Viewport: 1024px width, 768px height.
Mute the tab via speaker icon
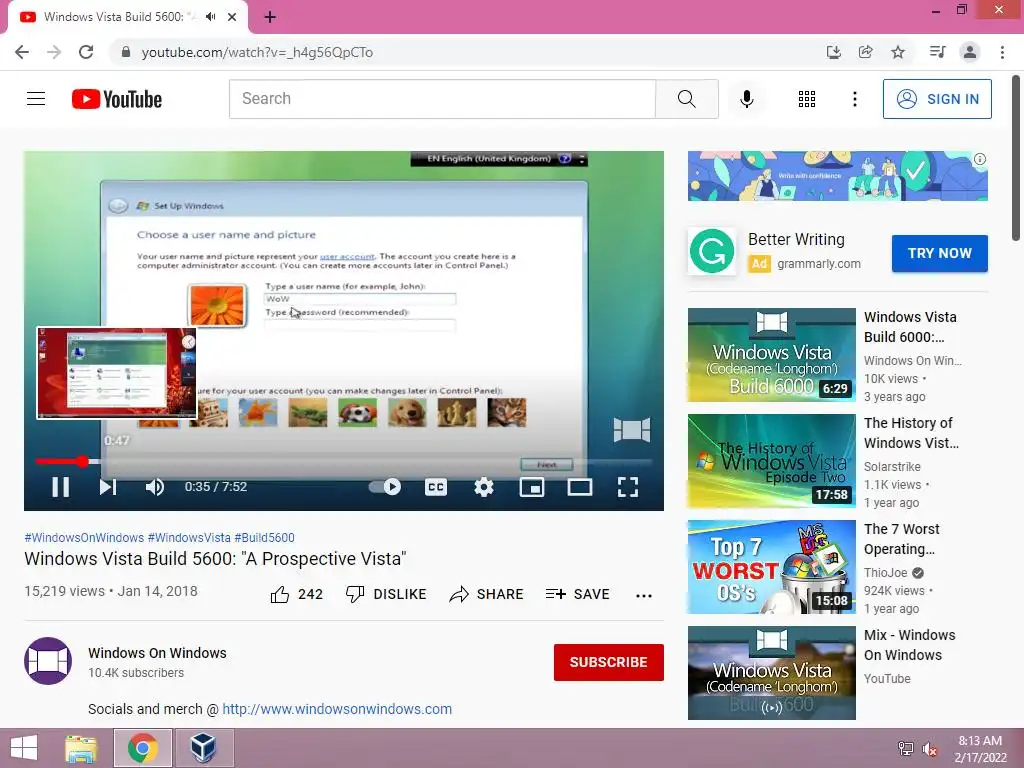point(210,17)
